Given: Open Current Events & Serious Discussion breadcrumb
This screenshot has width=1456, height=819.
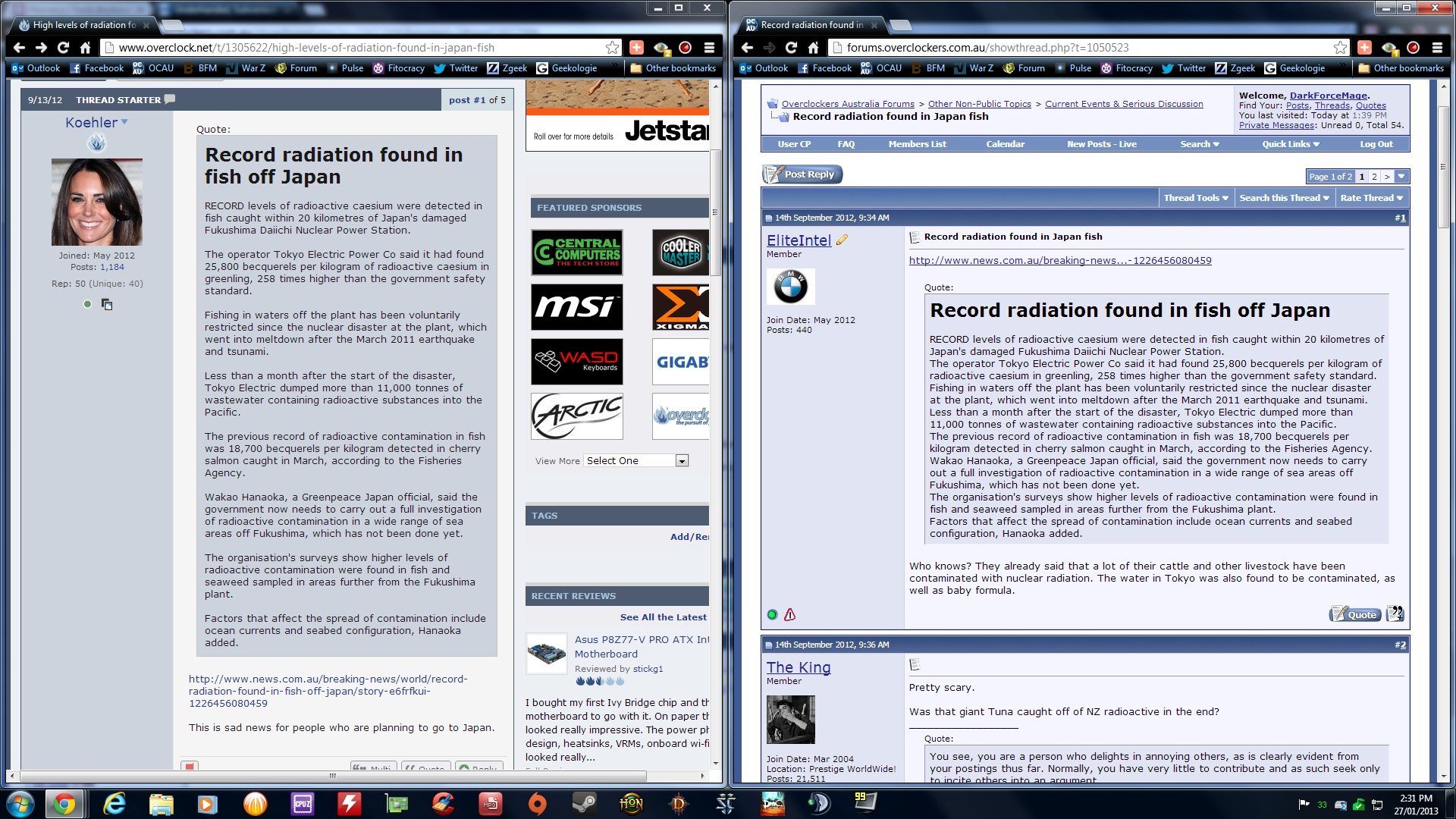Looking at the screenshot, I should pos(1124,104).
